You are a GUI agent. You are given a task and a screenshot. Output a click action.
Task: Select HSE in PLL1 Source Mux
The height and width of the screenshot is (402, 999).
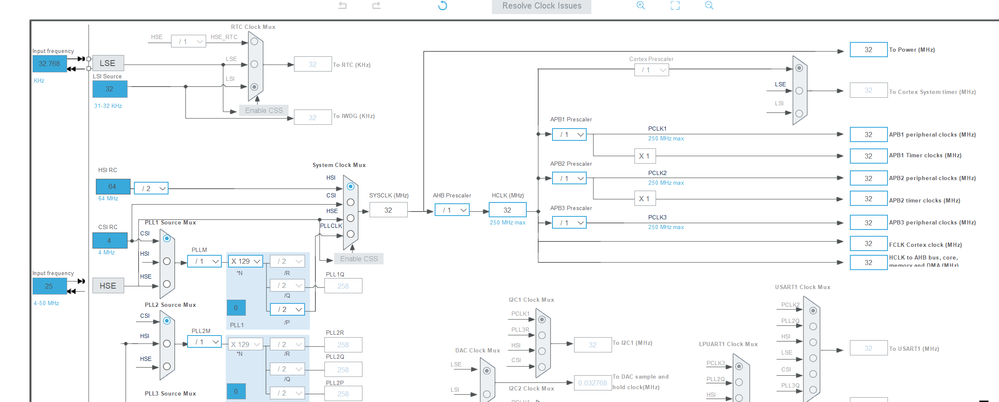click(166, 284)
